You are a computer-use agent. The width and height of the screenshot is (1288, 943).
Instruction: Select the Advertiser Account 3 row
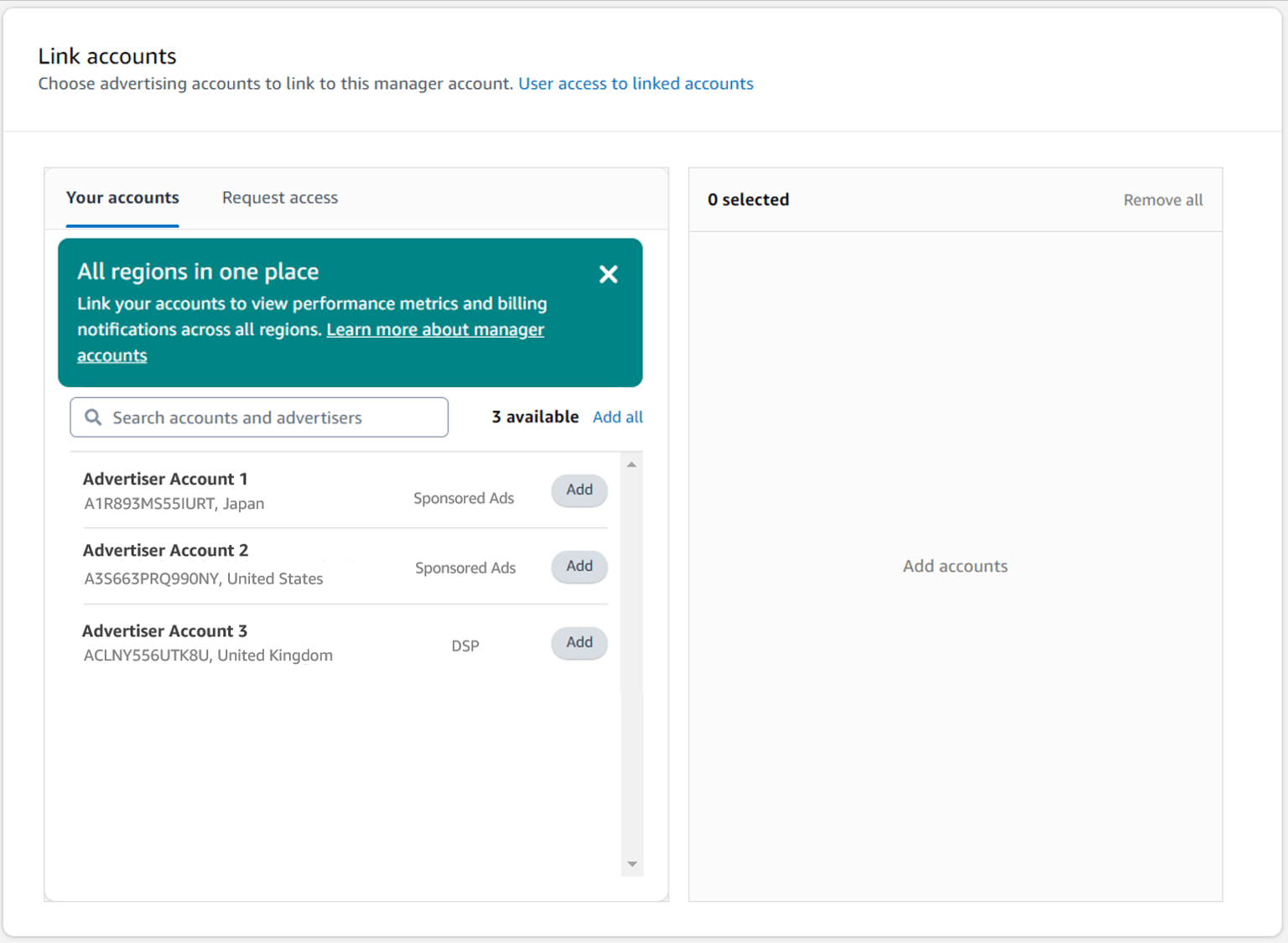tap(252, 642)
